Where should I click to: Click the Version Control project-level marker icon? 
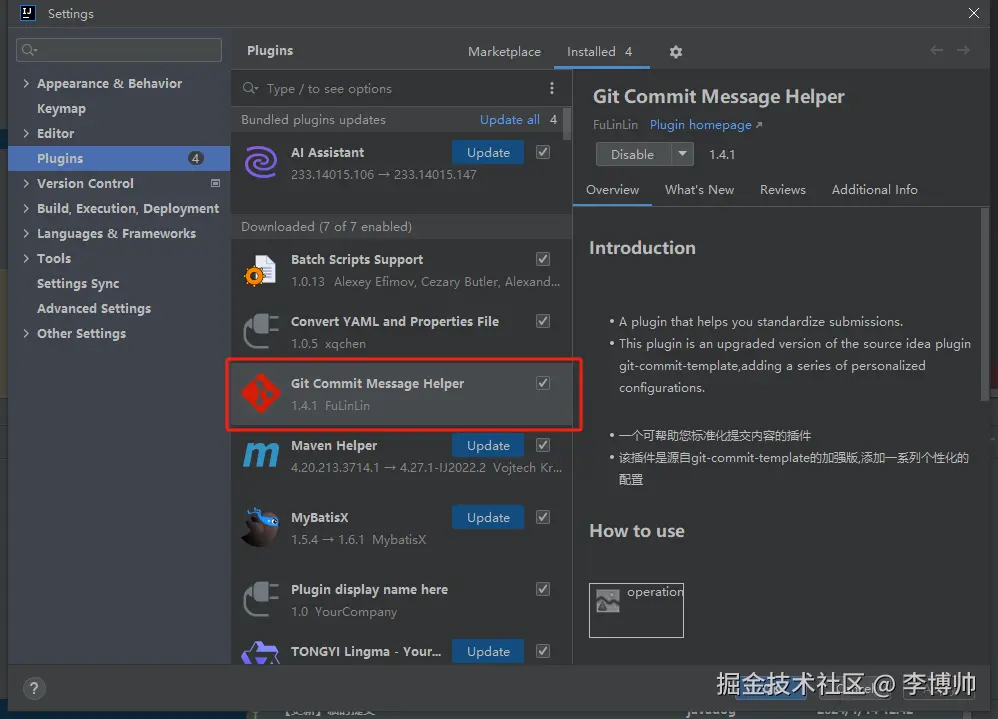[x=216, y=183]
